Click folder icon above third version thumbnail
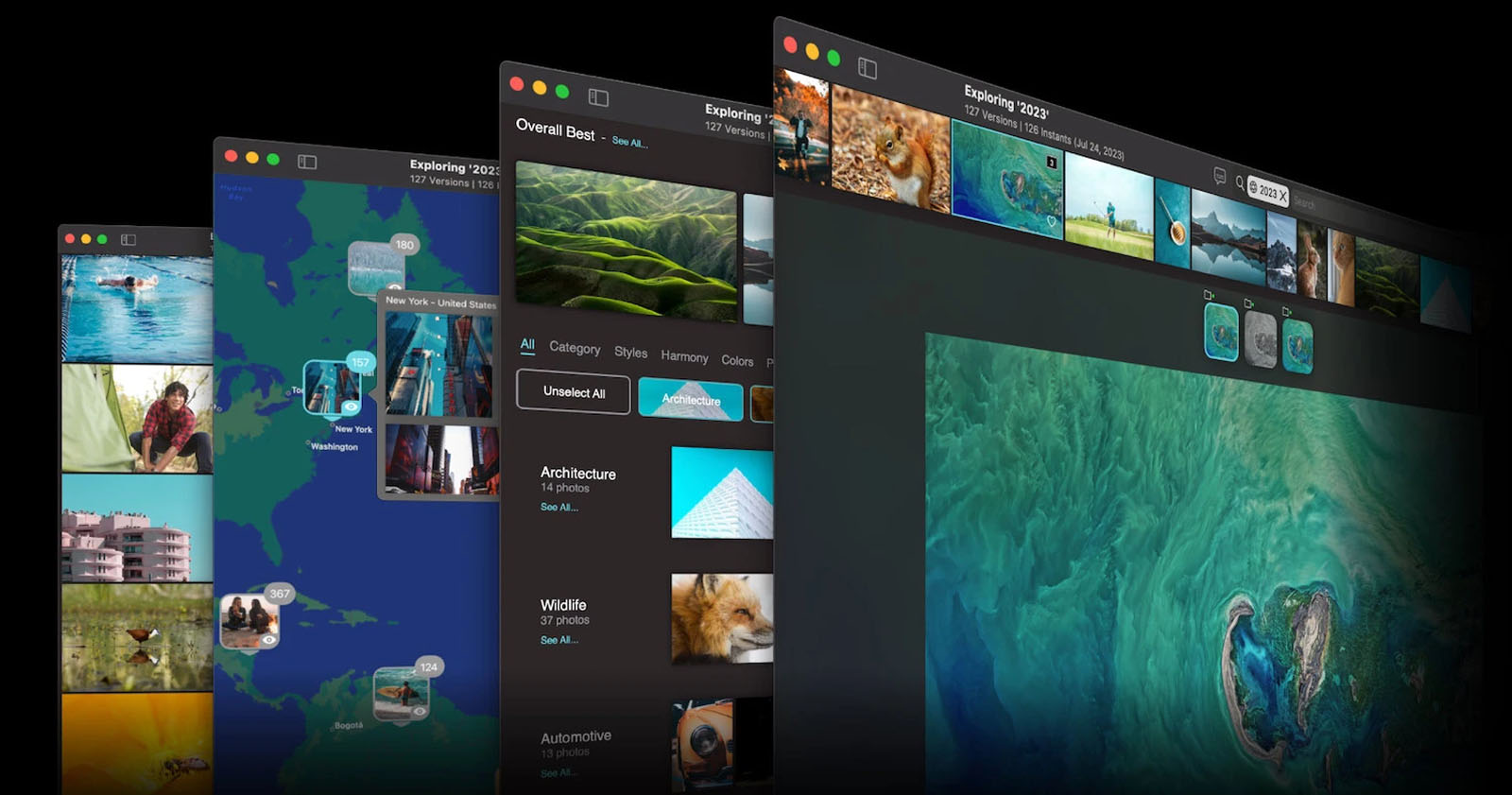 (1286, 311)
